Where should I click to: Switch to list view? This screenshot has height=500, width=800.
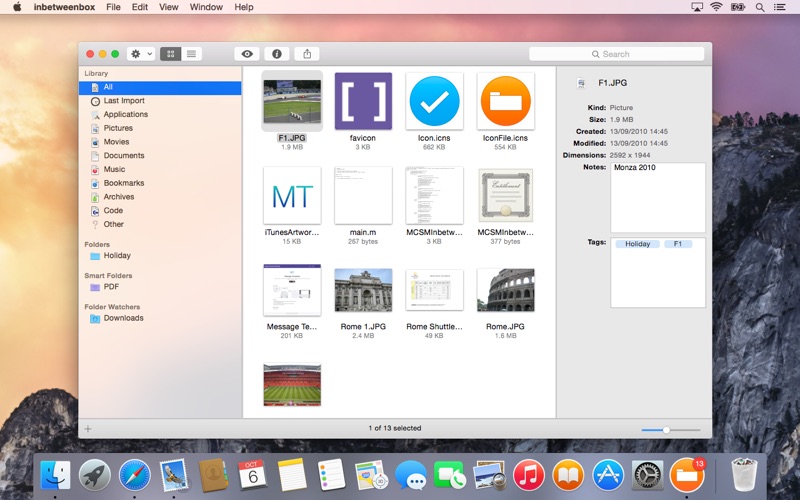pyautogui.click(x=190, y=54)
